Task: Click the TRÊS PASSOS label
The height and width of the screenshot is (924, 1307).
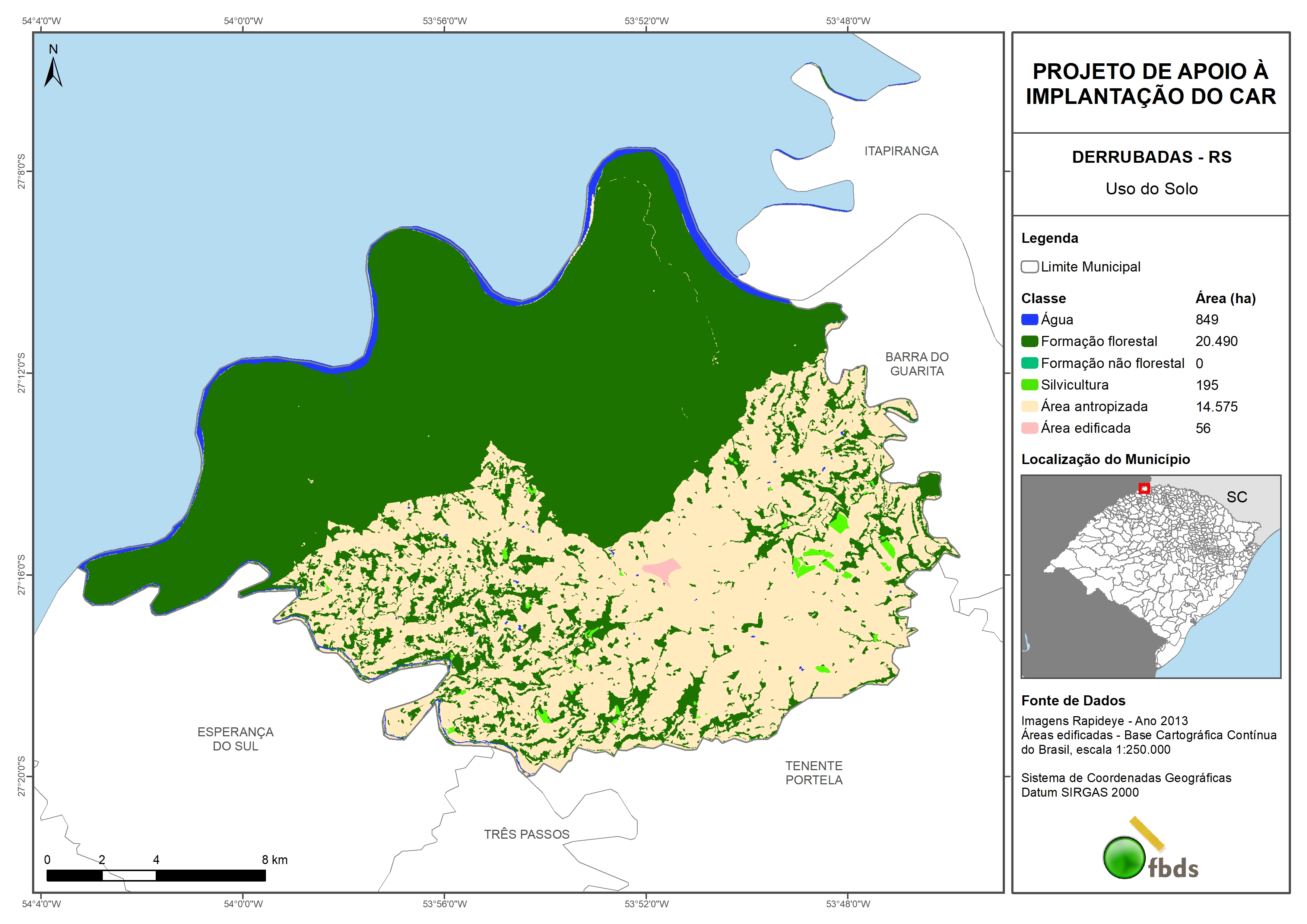Action: (x=526, y=835)
